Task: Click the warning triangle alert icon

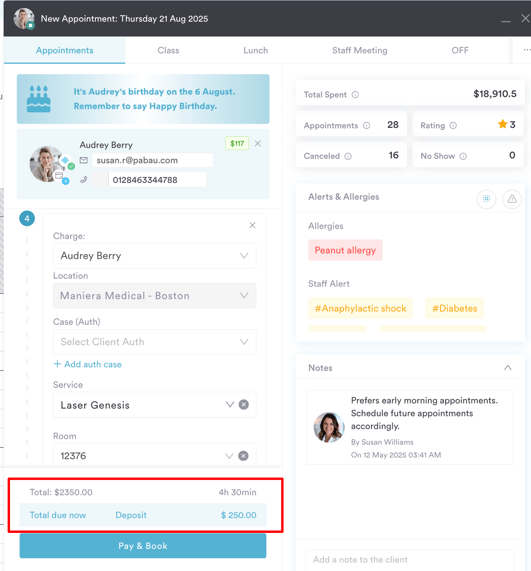Action: tap(512, 199)
